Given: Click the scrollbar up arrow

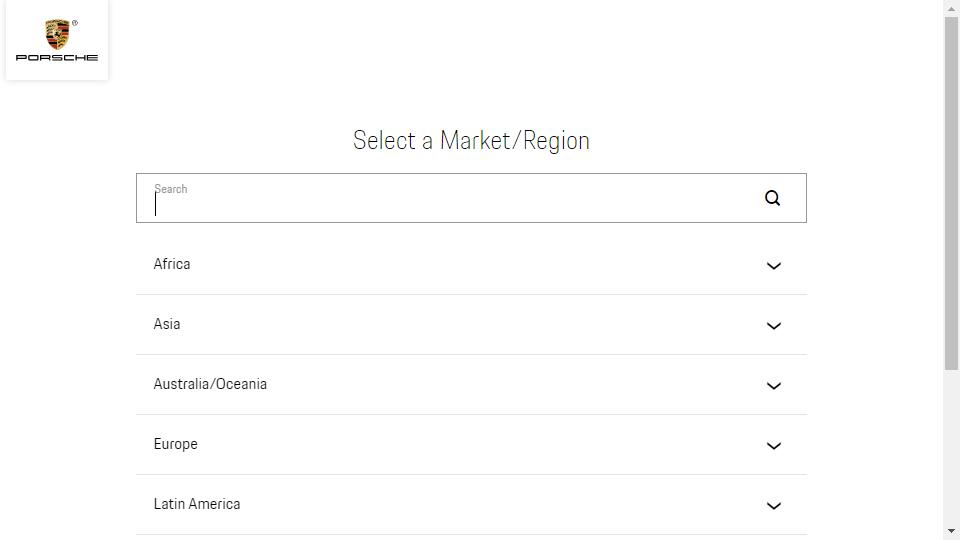Looking at the screenshot, I should click(x=951, y=9).
